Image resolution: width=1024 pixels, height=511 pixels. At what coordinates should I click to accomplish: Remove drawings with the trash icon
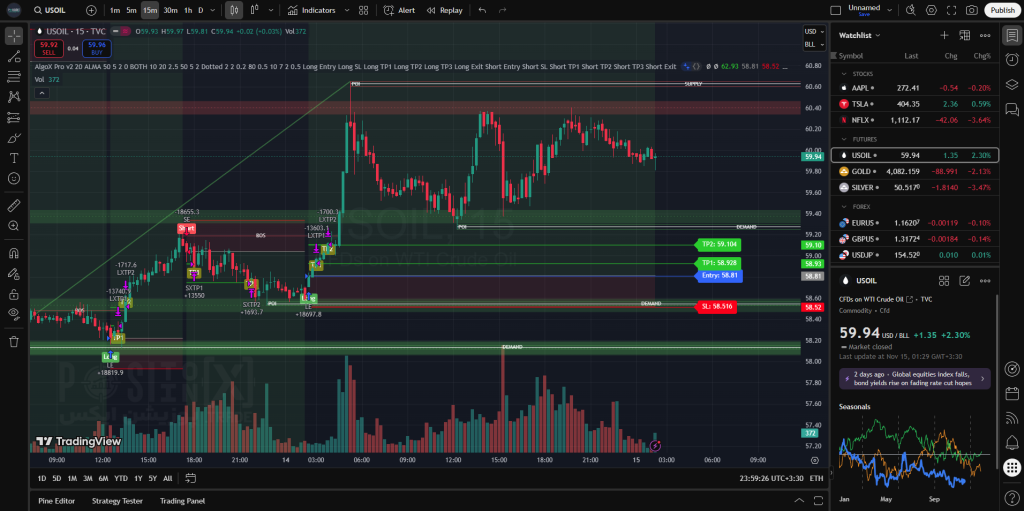[14, 341]
